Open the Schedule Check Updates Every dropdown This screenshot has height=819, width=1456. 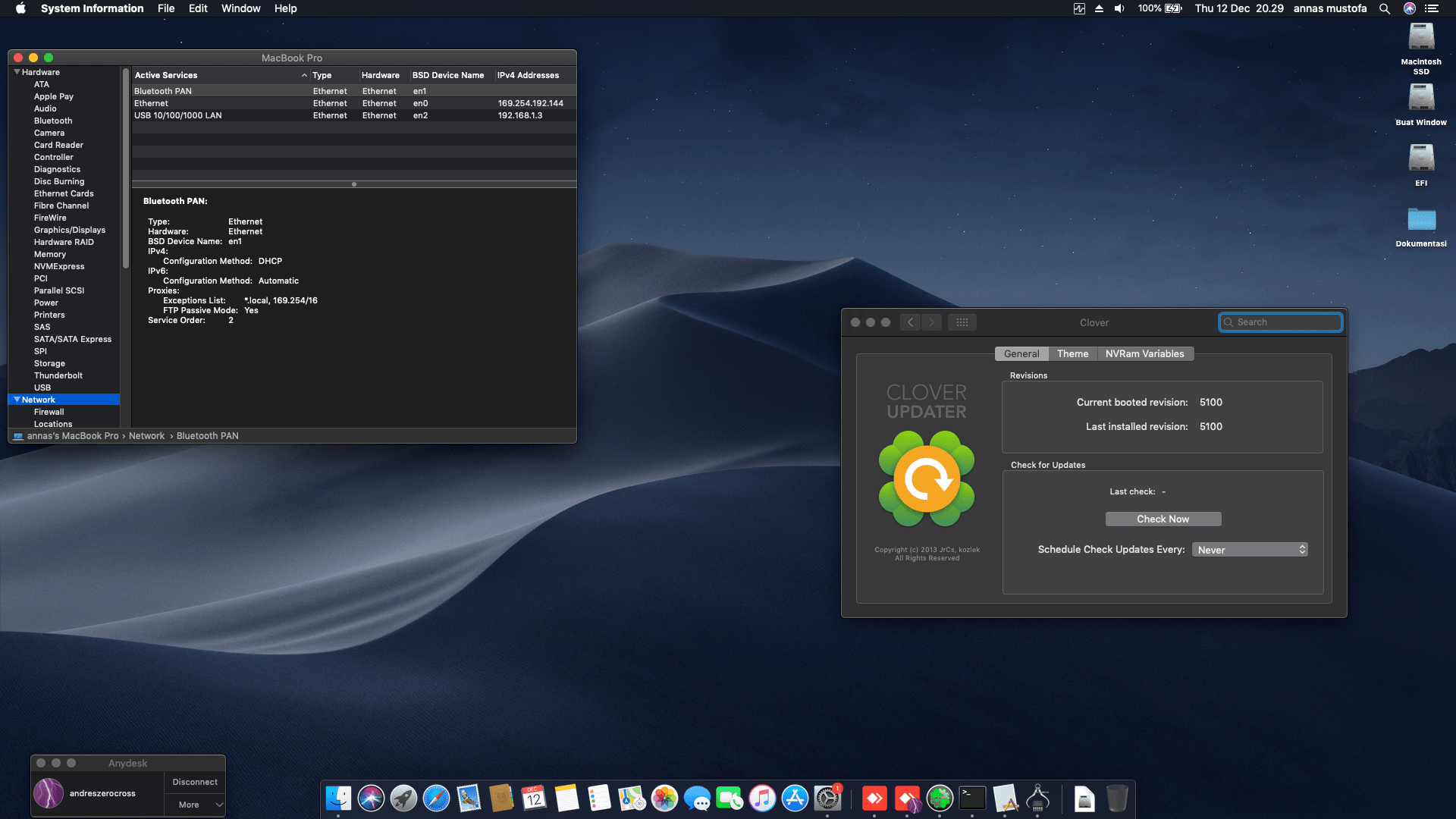pos(1250,550)
